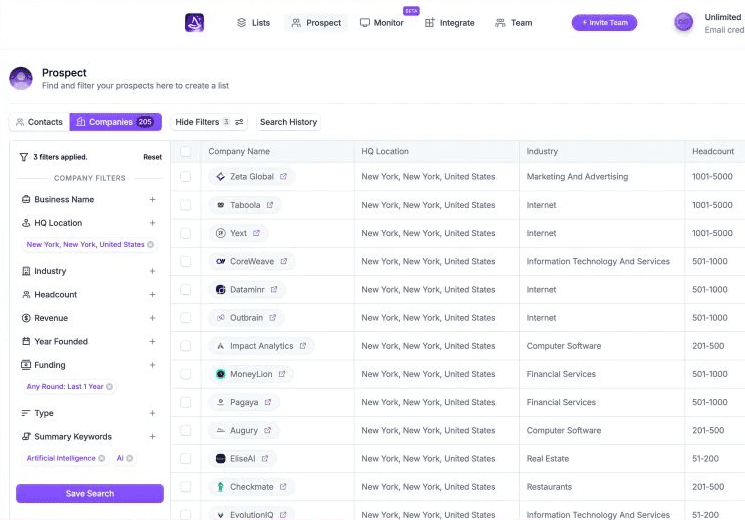Open Taboola external link icon
The width and height of the screenshot is (745, 520).
point(270,205)
